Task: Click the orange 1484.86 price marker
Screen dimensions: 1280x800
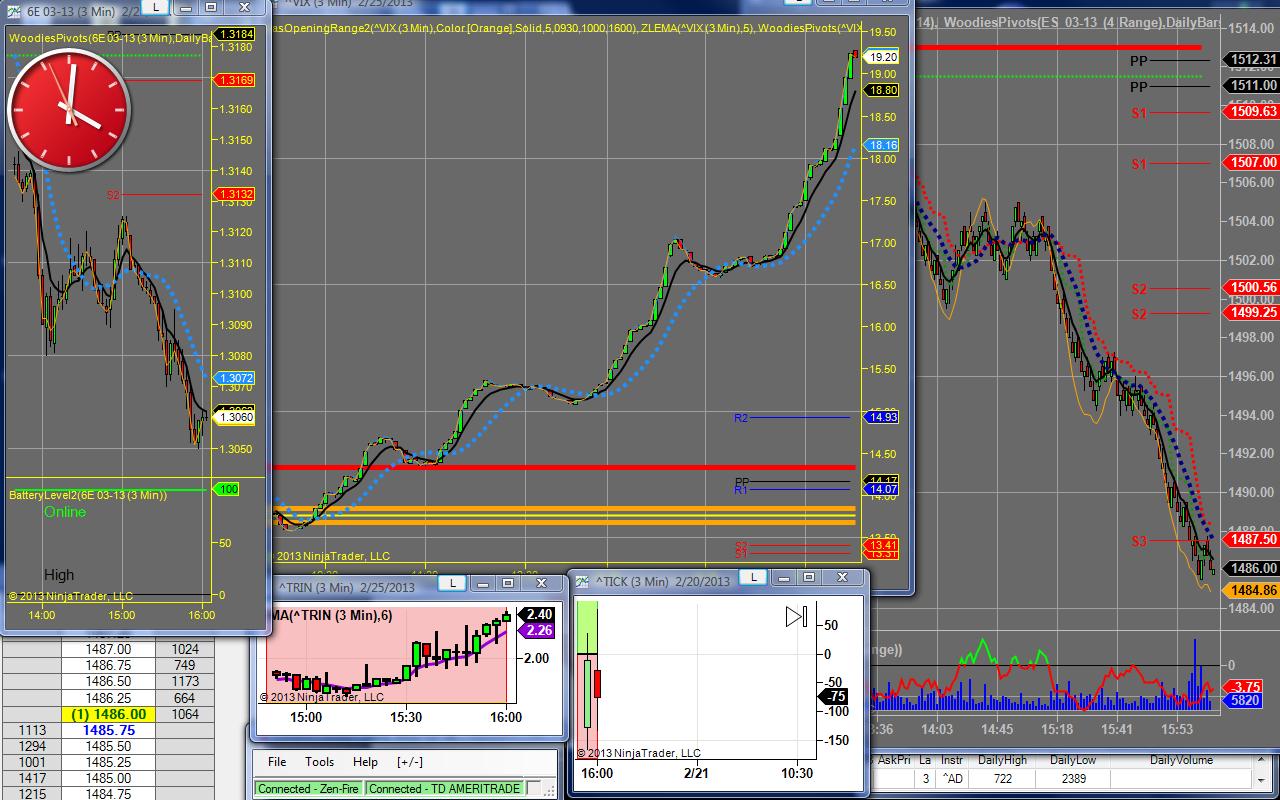Action: [1252, 591]
